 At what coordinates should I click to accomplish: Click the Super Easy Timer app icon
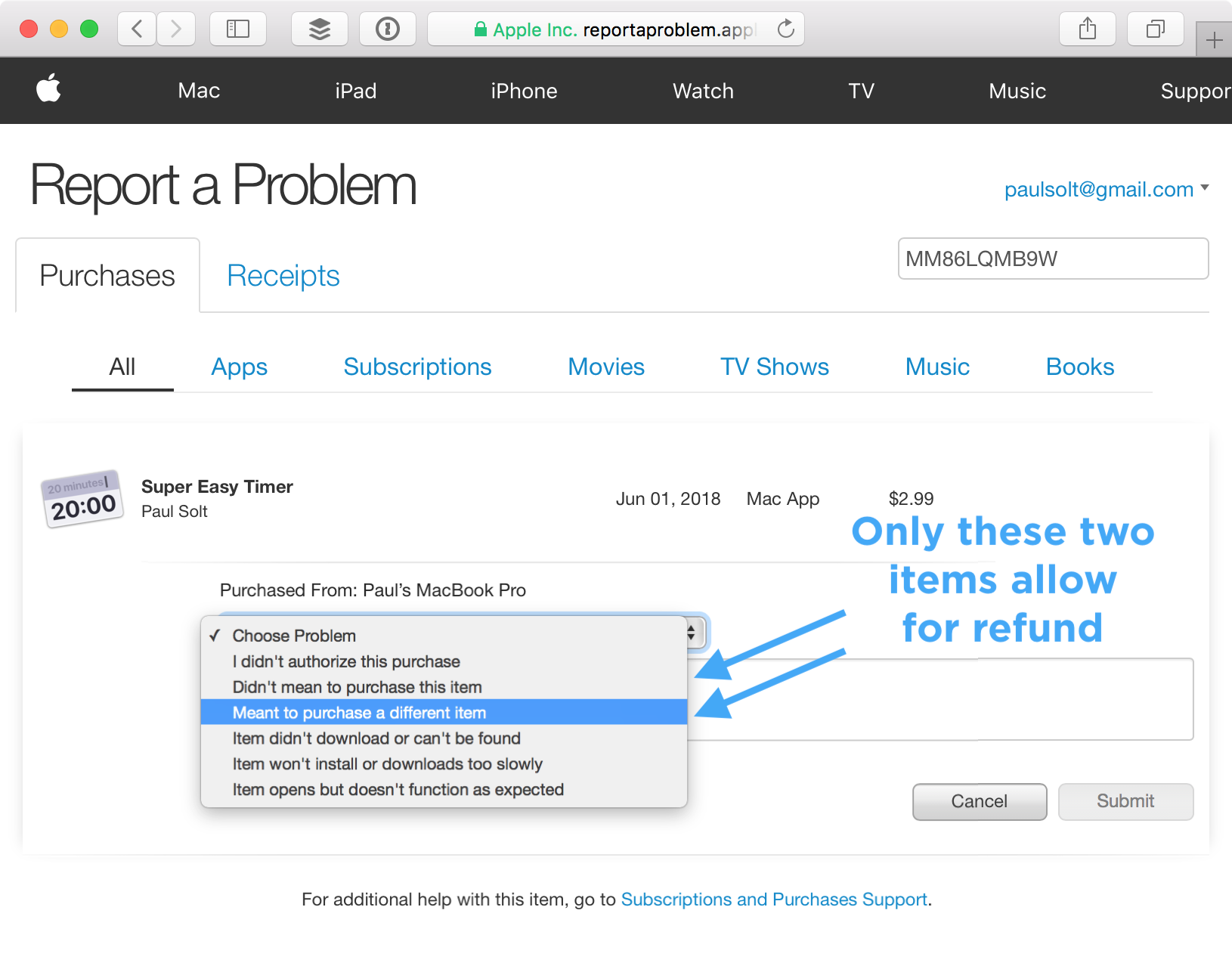click(x=82, y=499)
